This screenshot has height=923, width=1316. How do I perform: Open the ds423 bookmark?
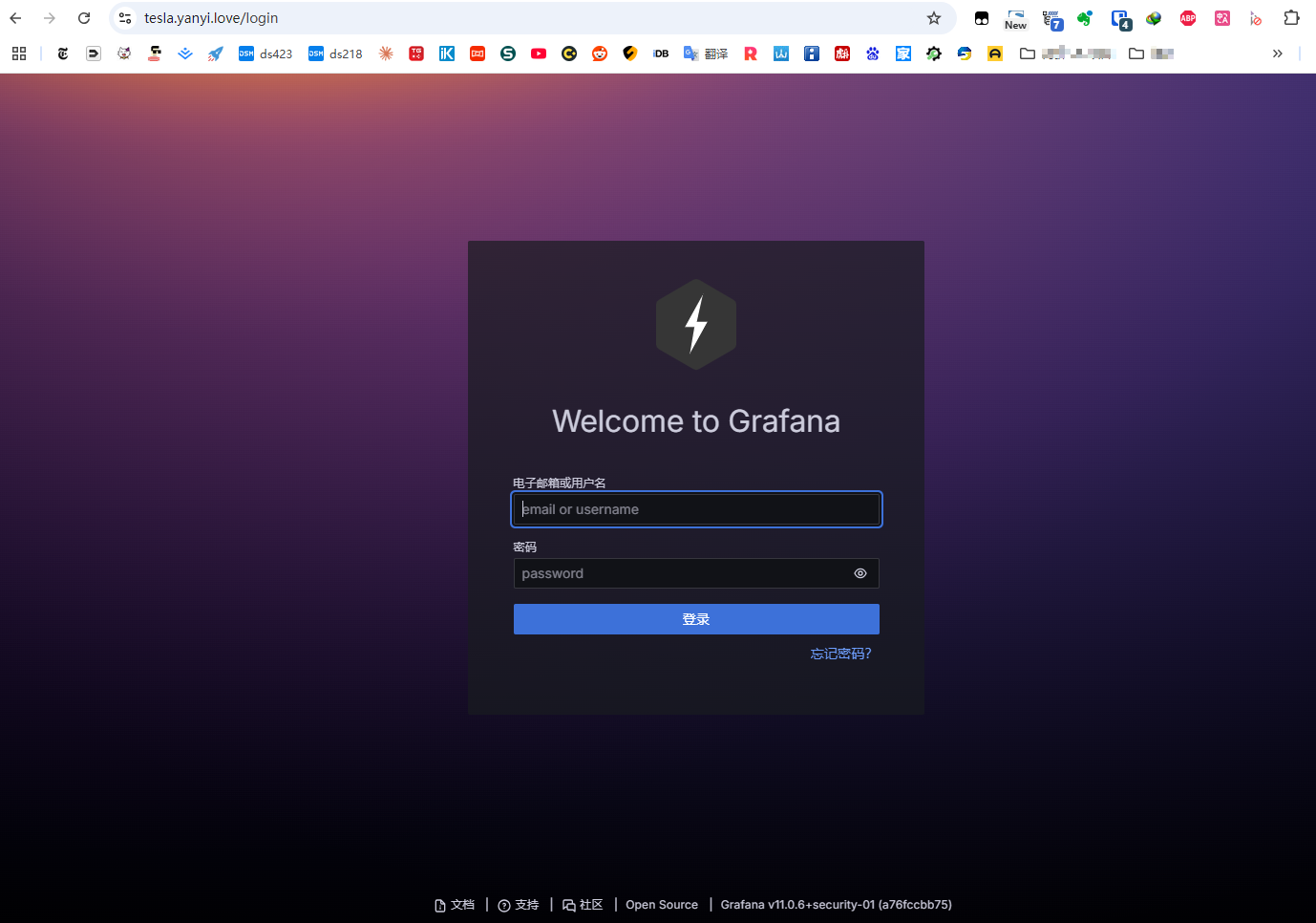coord(265,54)
